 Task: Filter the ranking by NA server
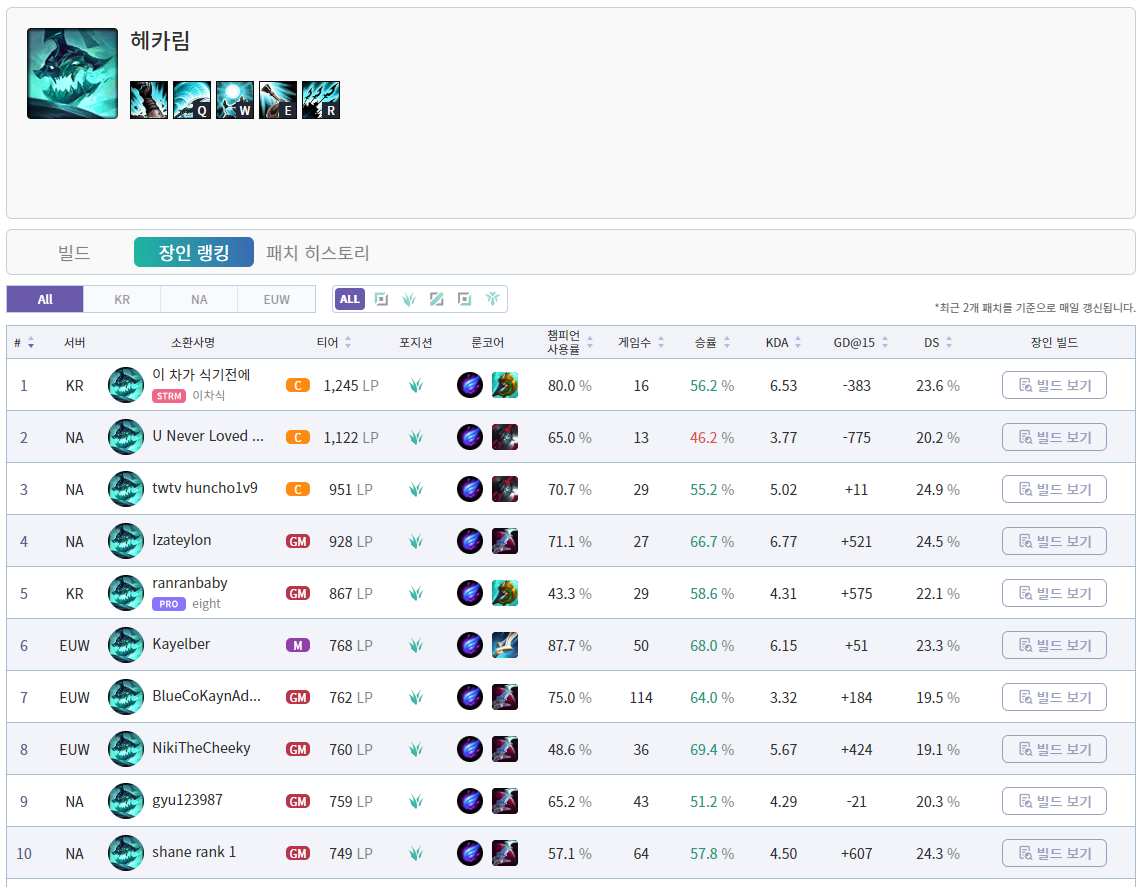(199, 299)
